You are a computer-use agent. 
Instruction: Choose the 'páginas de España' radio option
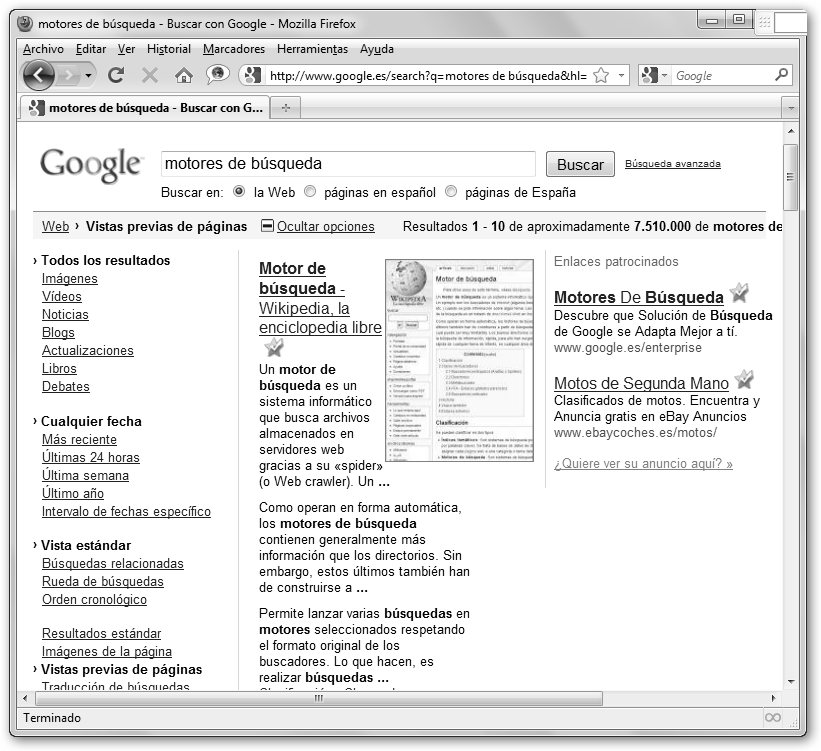click(x=451, y=192)
